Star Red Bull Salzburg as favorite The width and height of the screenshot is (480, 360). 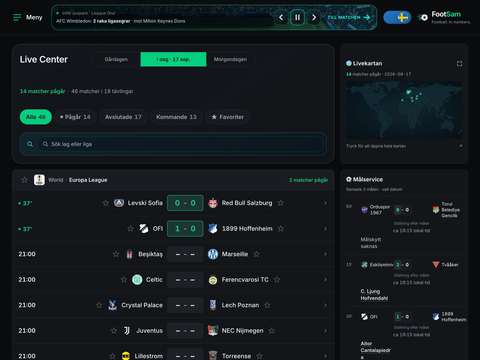coord(281,203)
